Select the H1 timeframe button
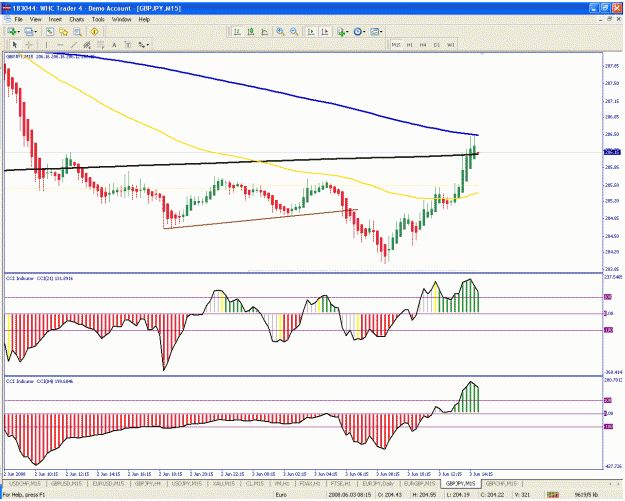The height and width of the screenshot is (501, 625). pyautogui.click(x=409, y=45)
